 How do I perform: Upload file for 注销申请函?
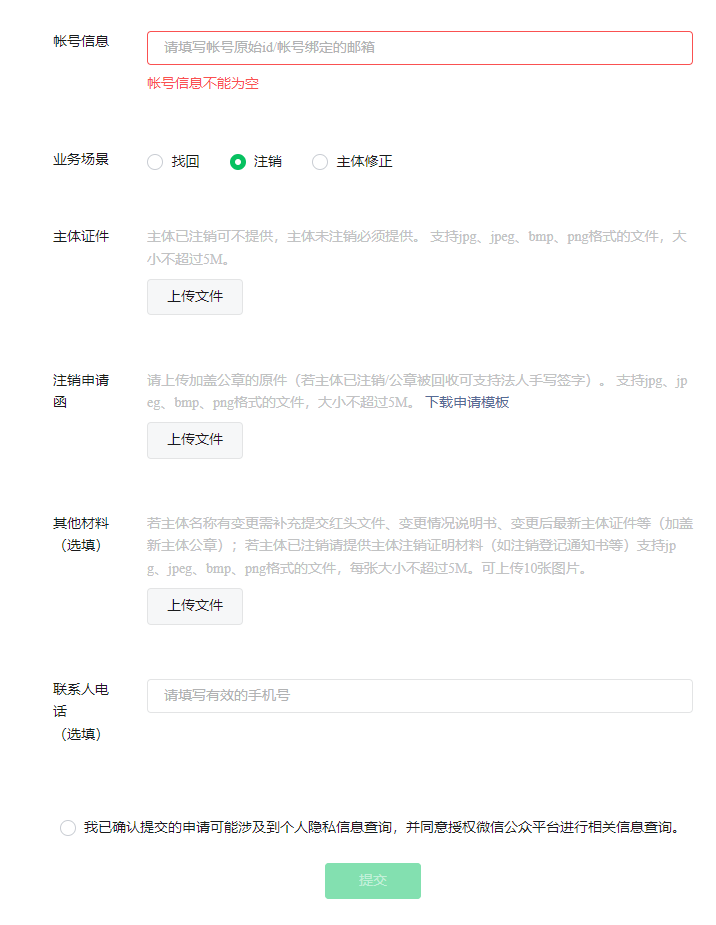[195, 440]
